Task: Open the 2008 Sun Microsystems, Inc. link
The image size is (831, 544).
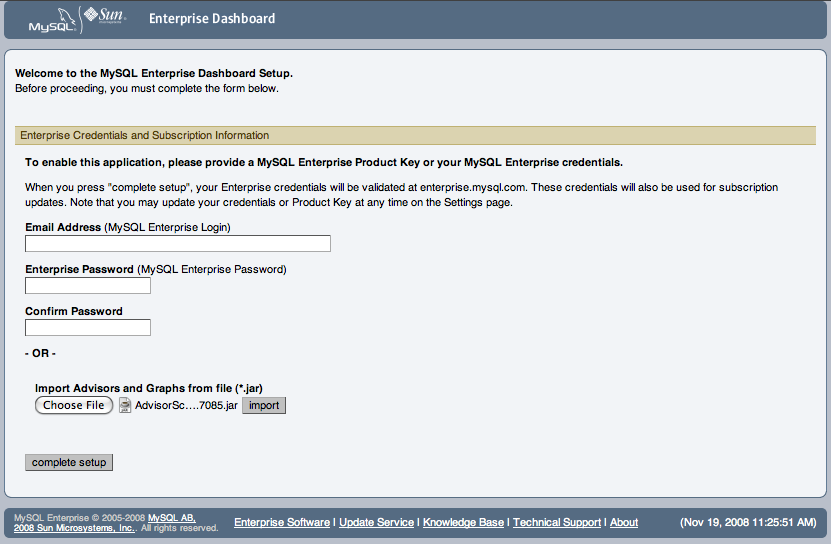Action: pos(74,528)
